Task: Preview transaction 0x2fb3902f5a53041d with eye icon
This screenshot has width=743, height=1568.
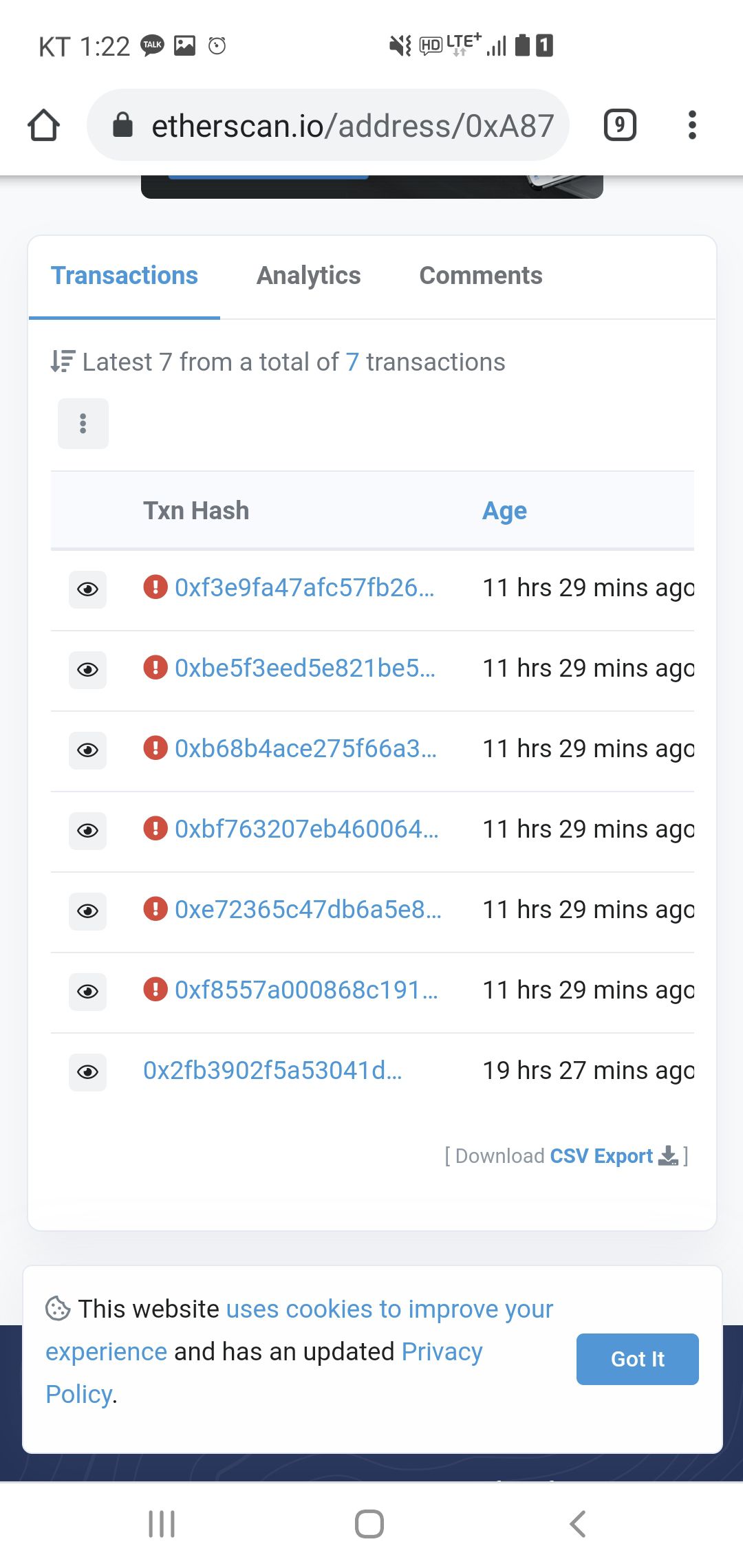Action: click(x=87, y=1072)
